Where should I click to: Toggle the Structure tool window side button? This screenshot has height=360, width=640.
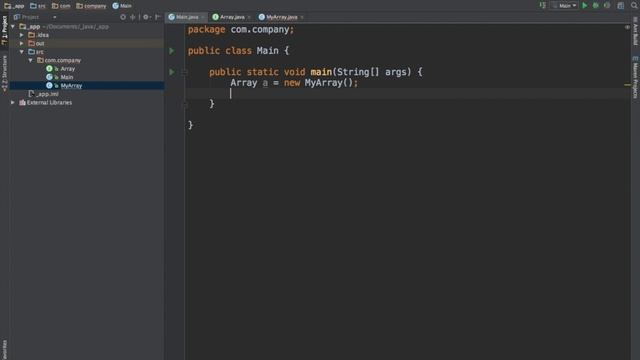4,73
